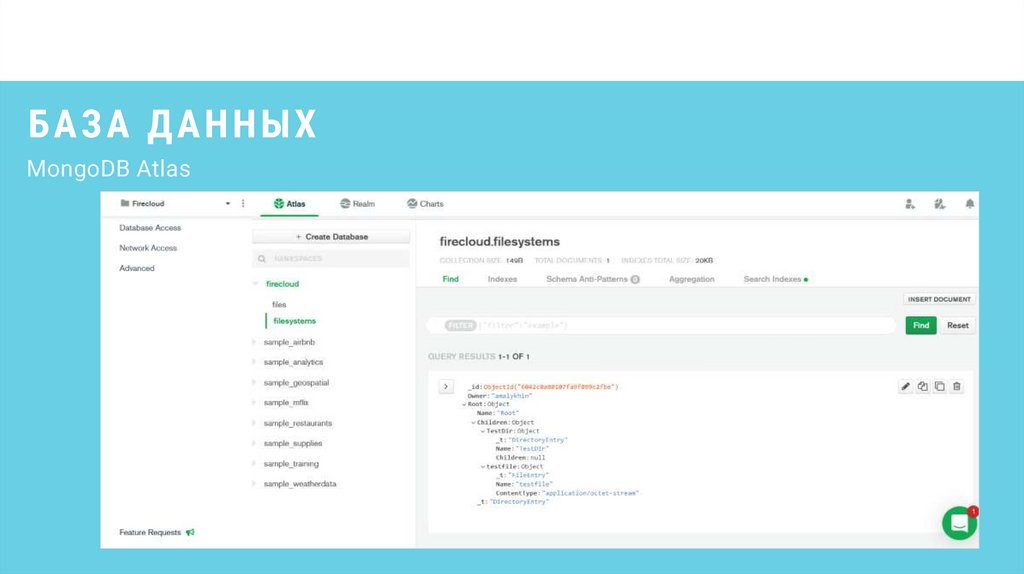
Task: Click the clone document icon
Action: (x=940, y=386)
